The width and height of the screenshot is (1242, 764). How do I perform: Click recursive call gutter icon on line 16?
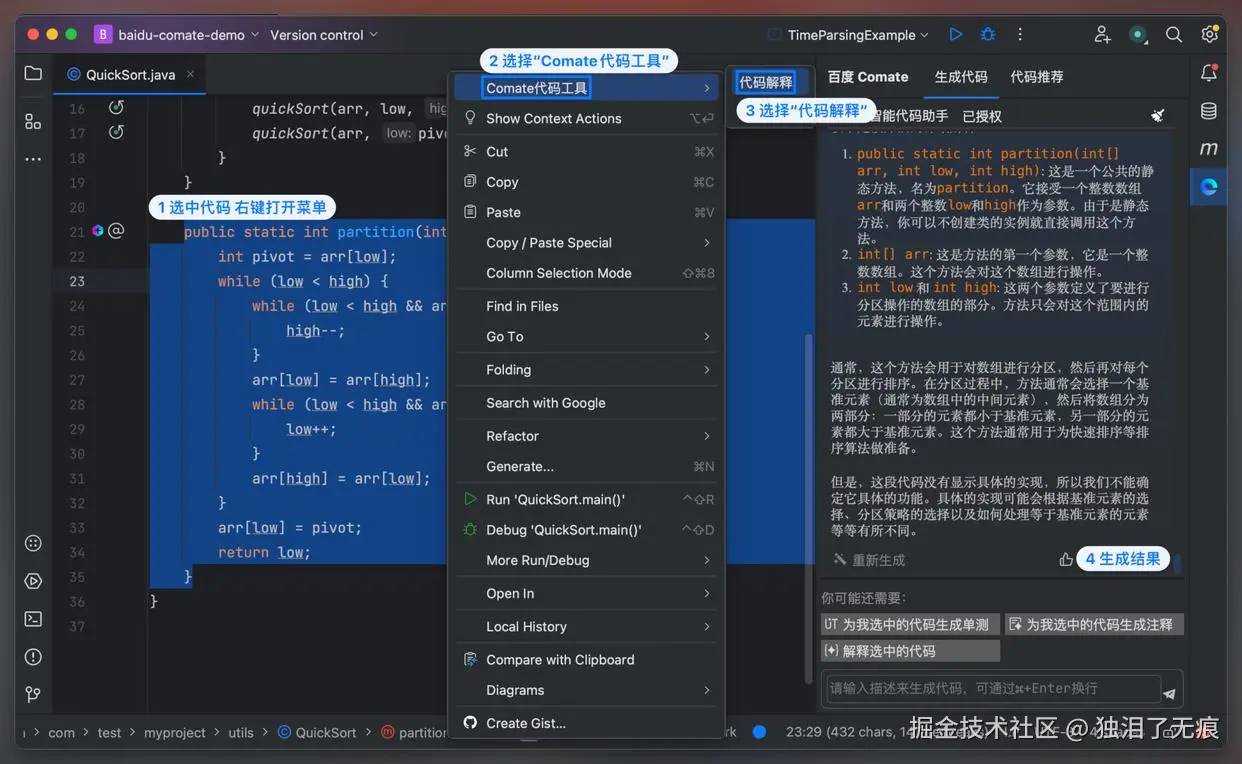coord(116,107)
